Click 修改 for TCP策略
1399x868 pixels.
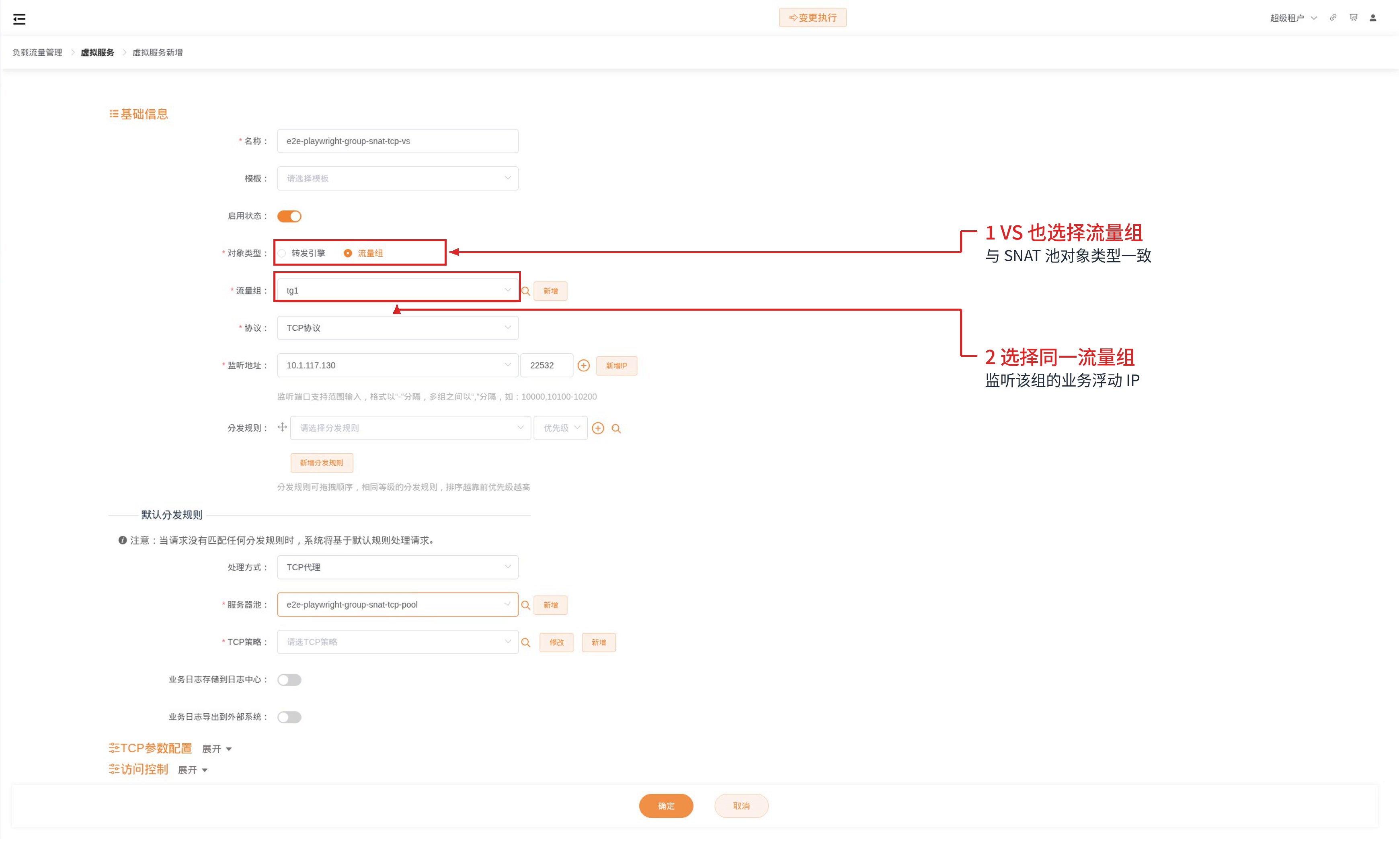[x=556, y=643]
